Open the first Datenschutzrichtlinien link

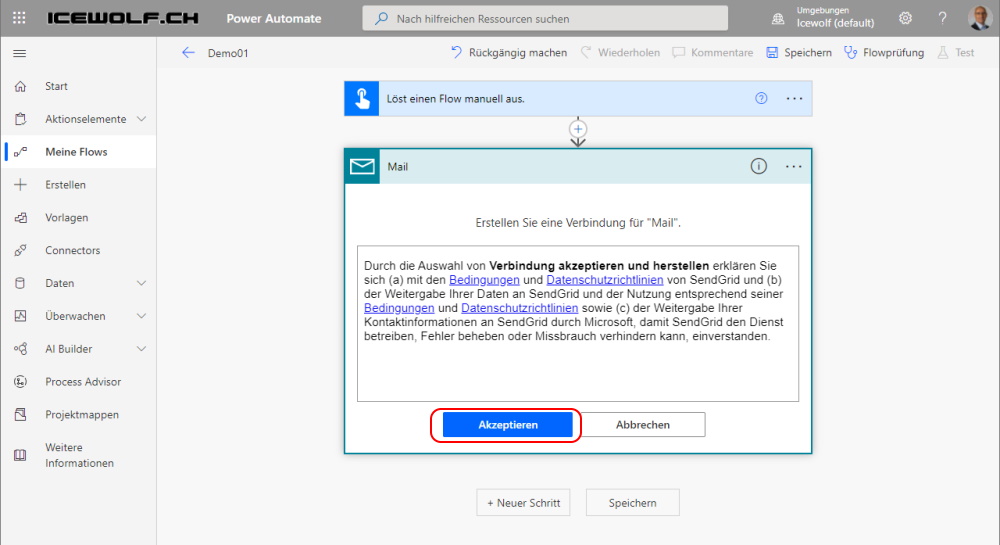tap(605, 280)
